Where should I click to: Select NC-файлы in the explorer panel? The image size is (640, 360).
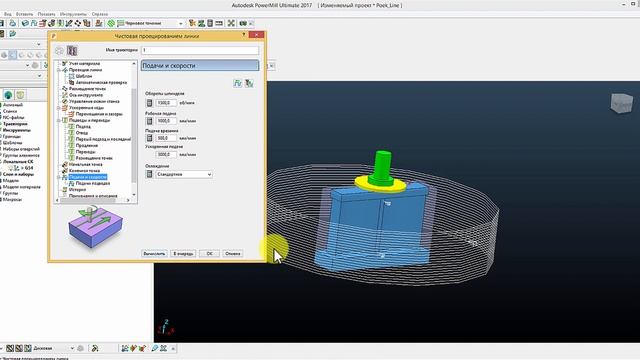13,118
